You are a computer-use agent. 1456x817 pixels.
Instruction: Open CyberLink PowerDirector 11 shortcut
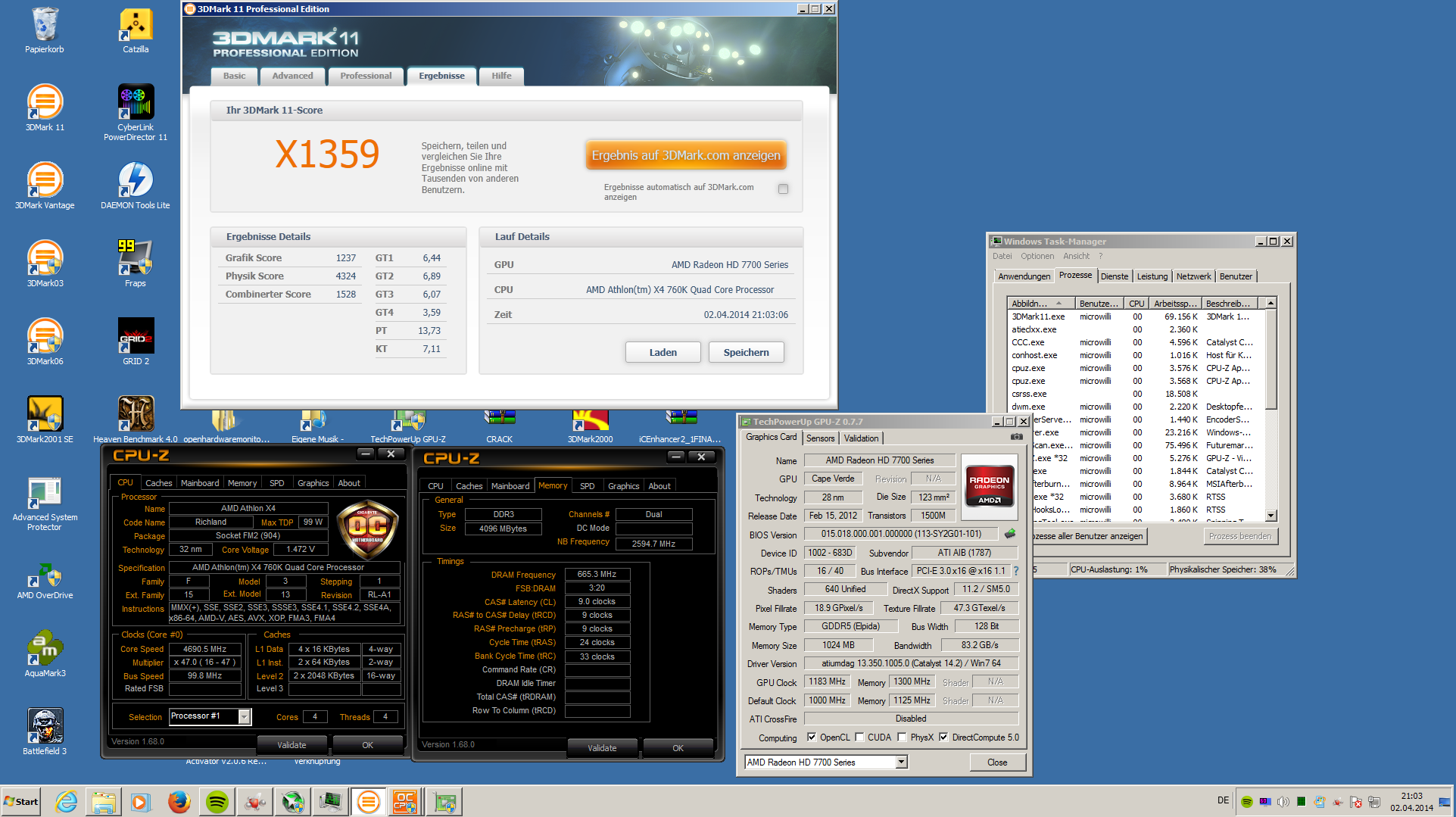(x=136, y=112)
